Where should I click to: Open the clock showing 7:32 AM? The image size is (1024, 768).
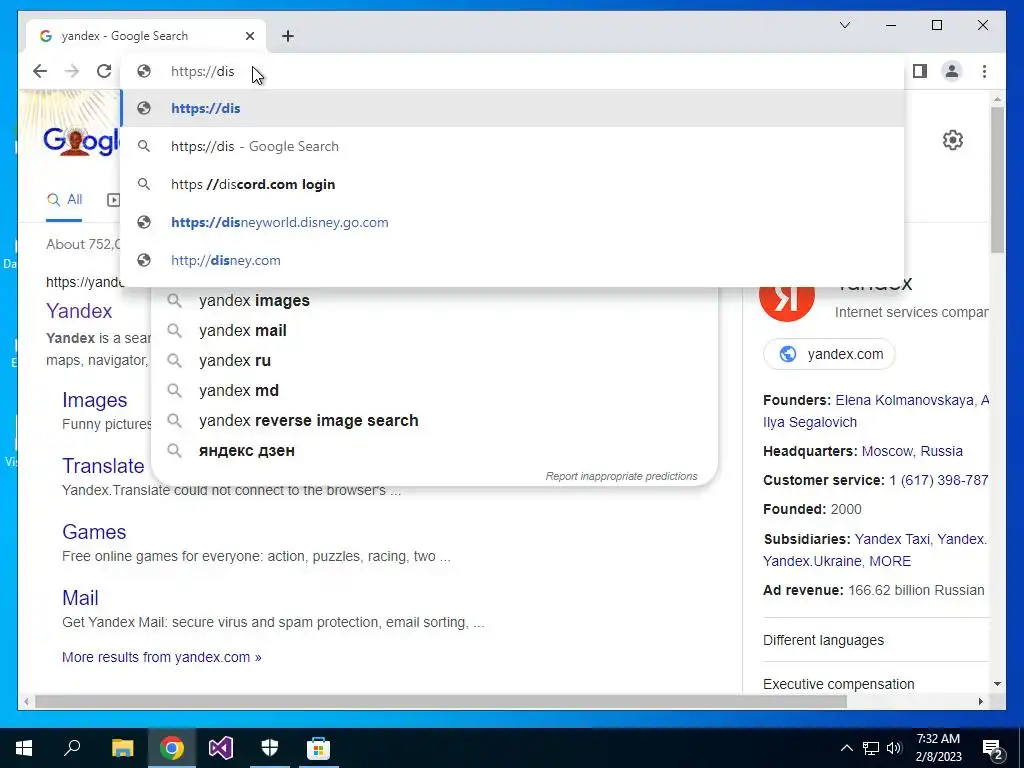(938, 748)
